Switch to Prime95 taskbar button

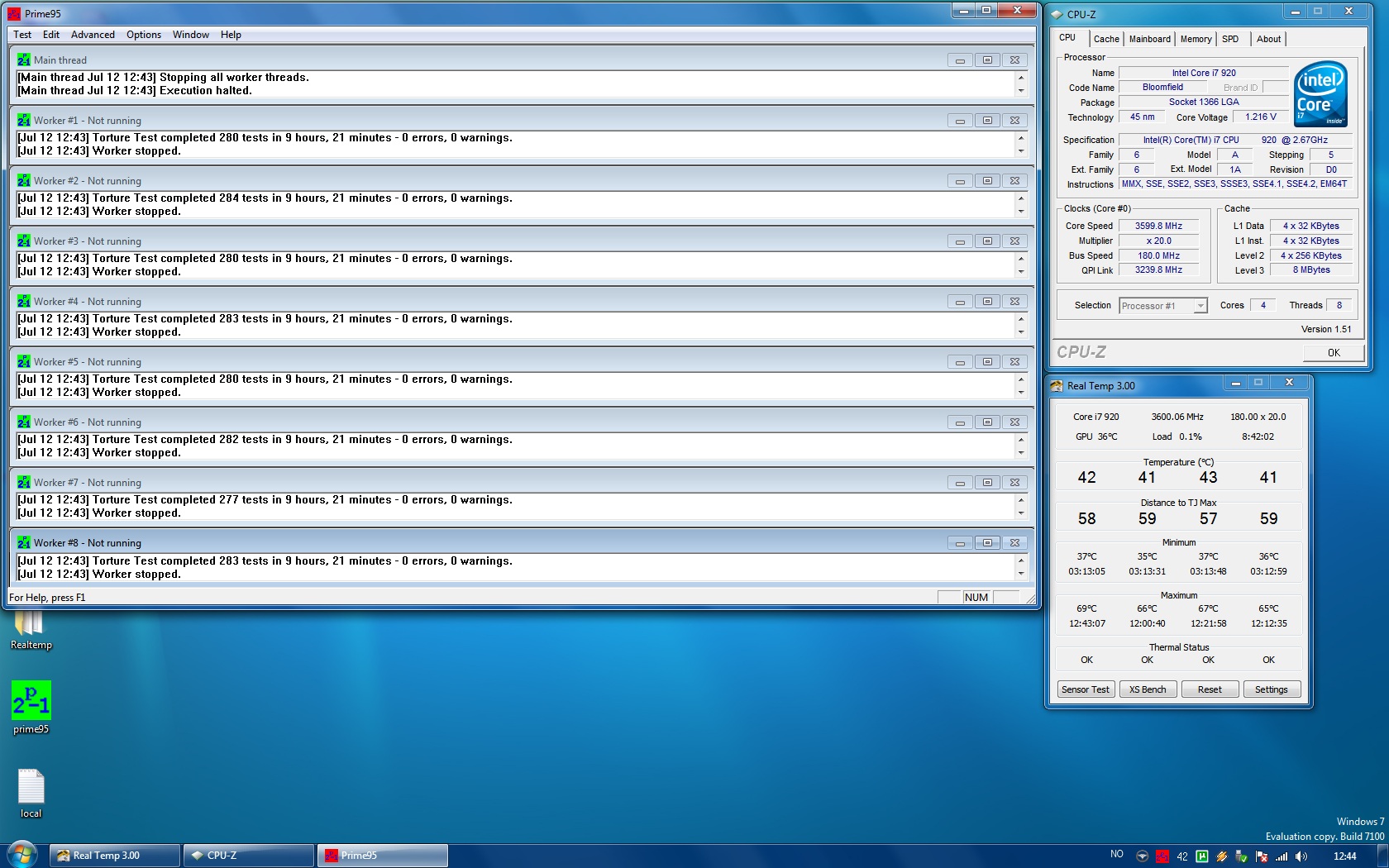383,856
